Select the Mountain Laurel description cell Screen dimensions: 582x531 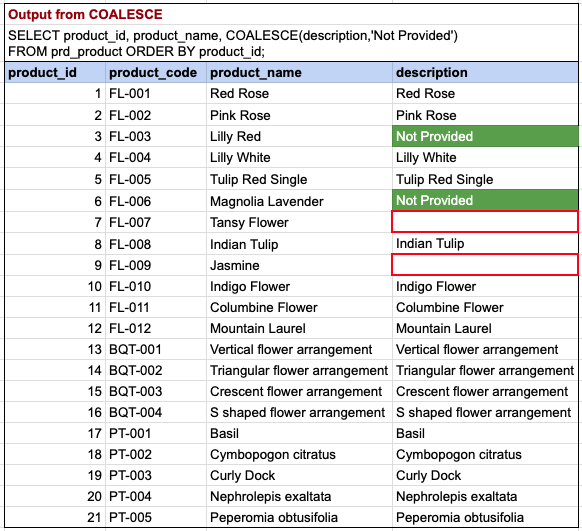pyautogui.click(x=485, y=328)
